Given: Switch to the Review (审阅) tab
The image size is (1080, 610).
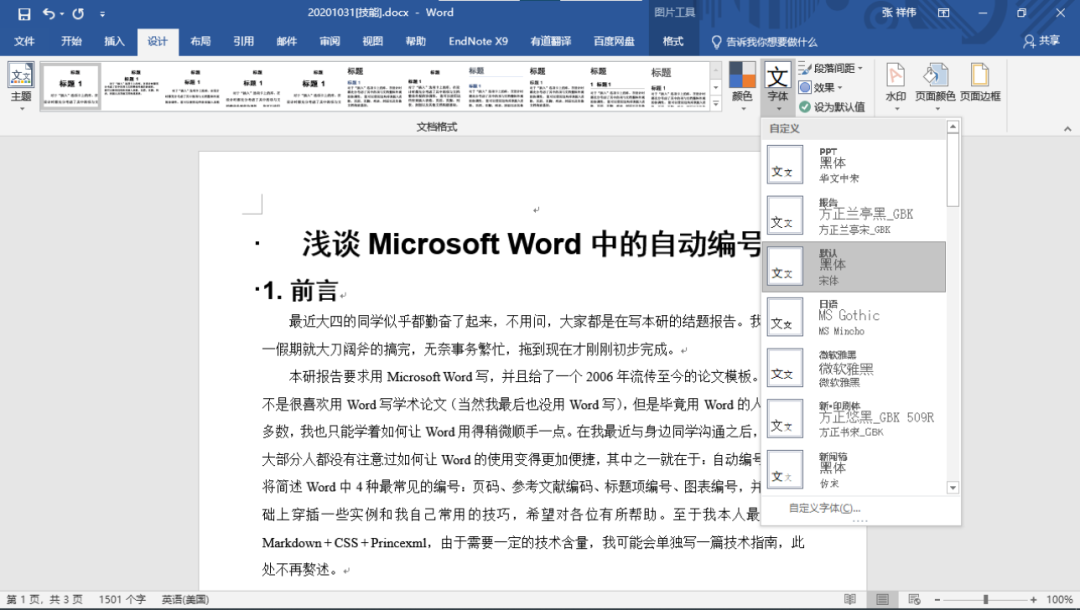Looking at the screenshot, I should [x=329, y=41].
